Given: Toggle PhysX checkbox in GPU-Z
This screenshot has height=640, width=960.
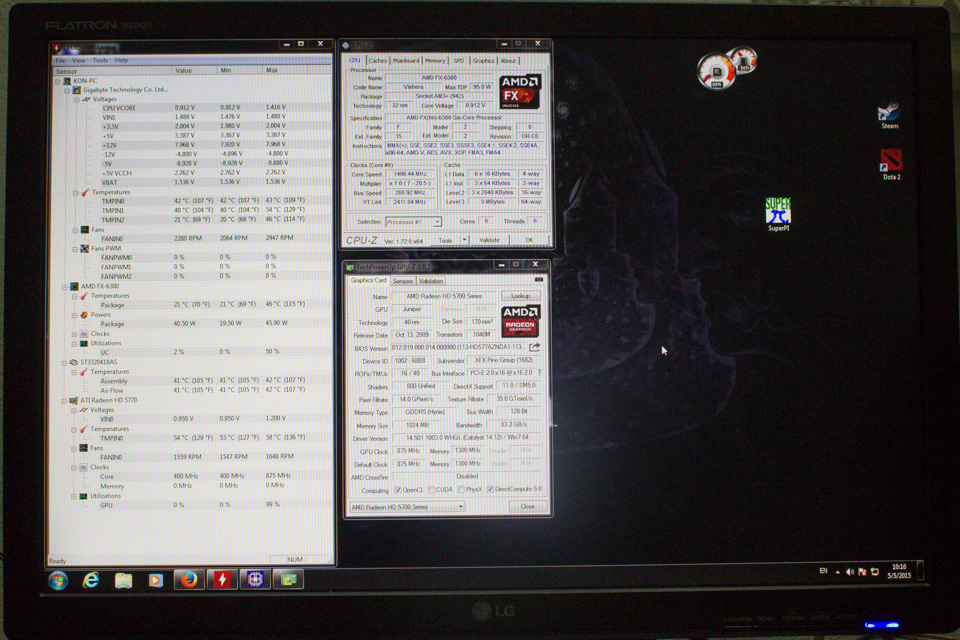Looking at the screenshot, I should coord(461,489).
